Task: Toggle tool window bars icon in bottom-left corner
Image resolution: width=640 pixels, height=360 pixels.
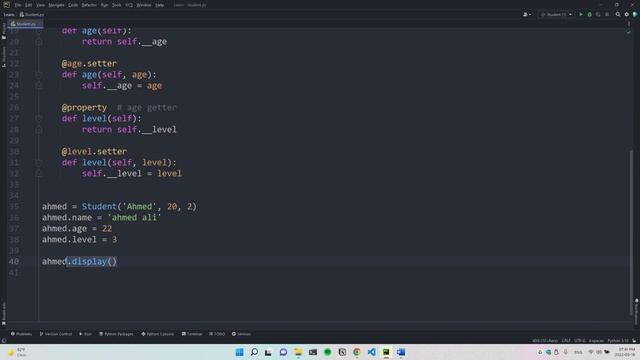Action: coord(4,340)
